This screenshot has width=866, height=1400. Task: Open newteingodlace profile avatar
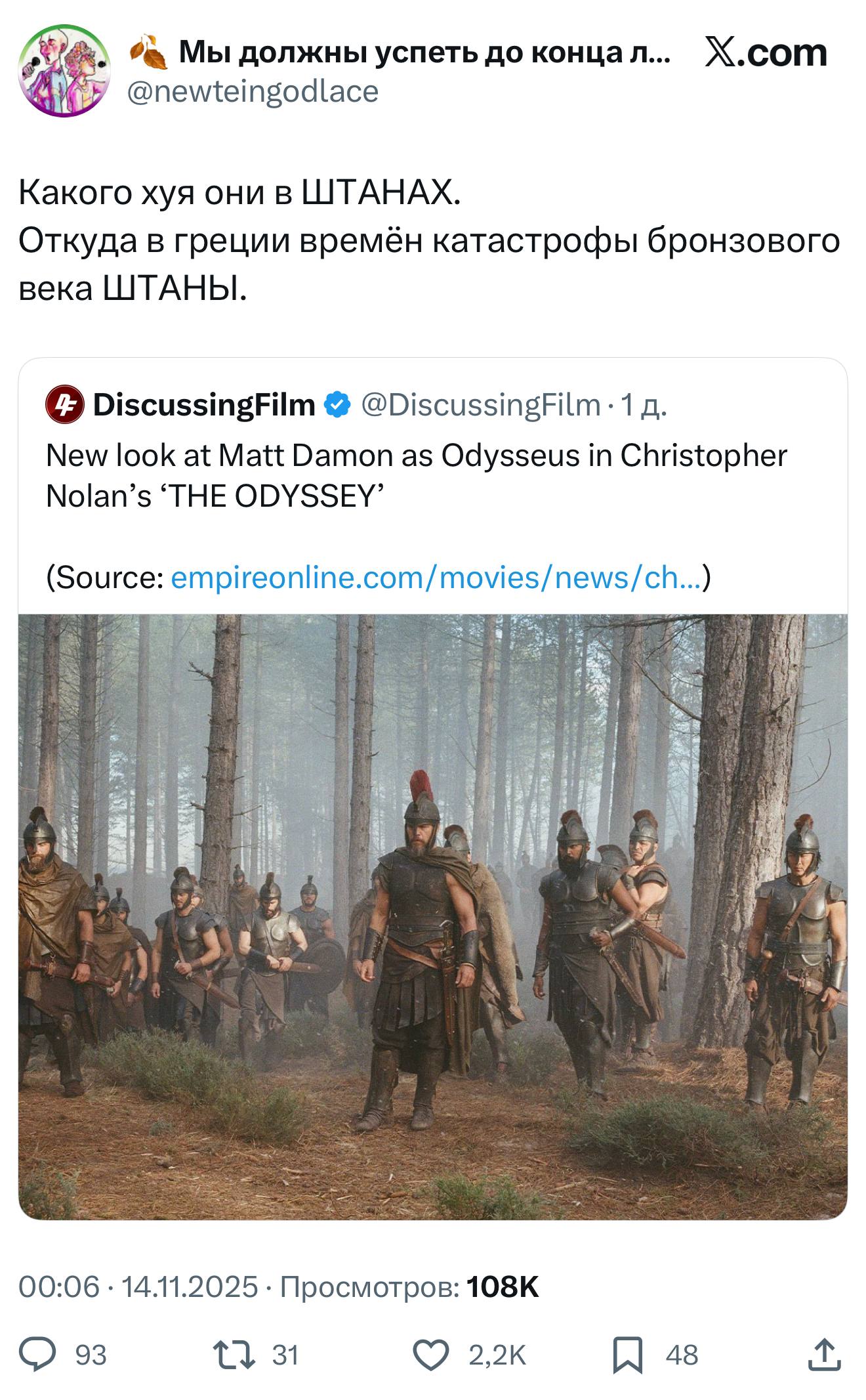[x=64, y=71]
